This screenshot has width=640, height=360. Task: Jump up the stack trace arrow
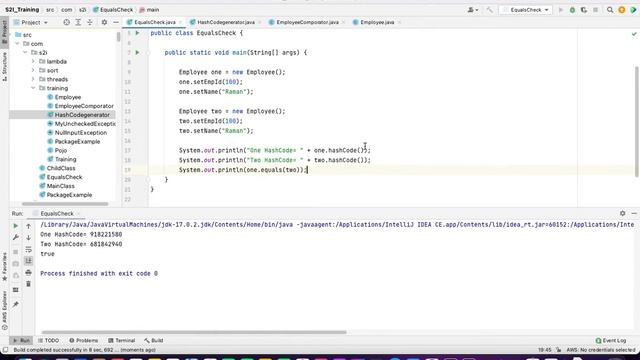(x=29, y=226)
